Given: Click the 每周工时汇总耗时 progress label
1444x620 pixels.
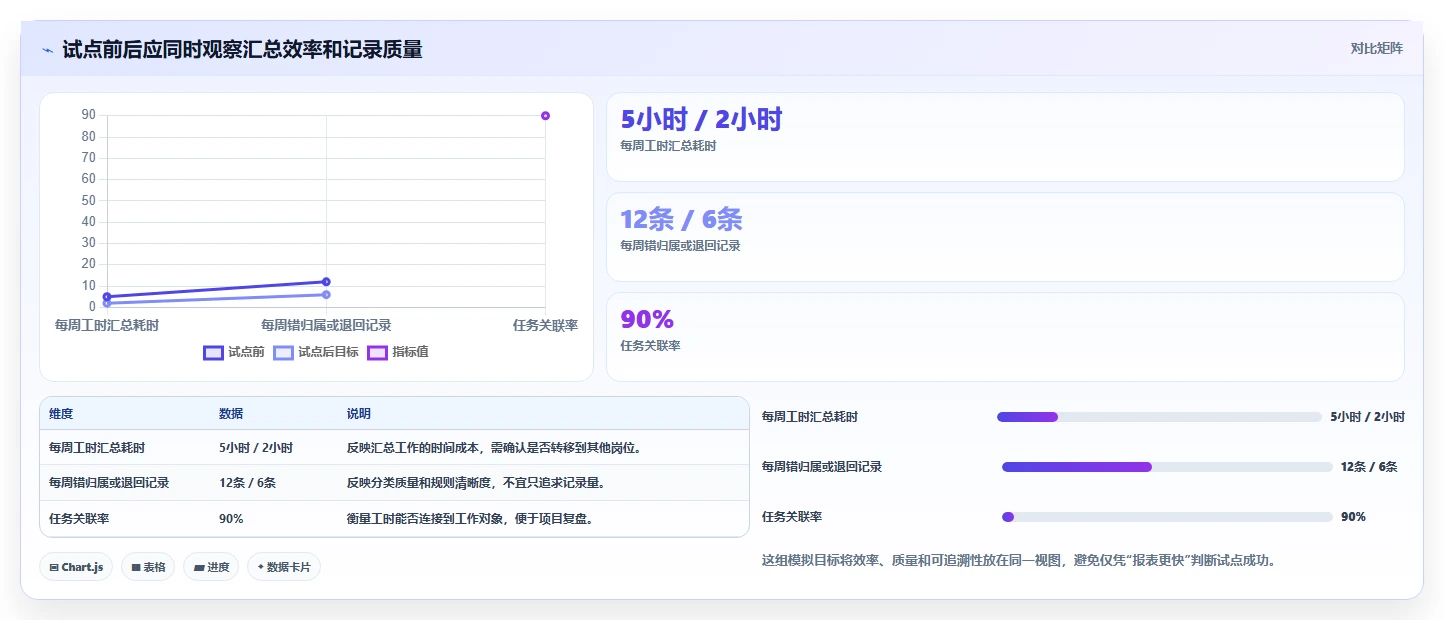Looking at the screenshot, I should [x=810, y=417].
